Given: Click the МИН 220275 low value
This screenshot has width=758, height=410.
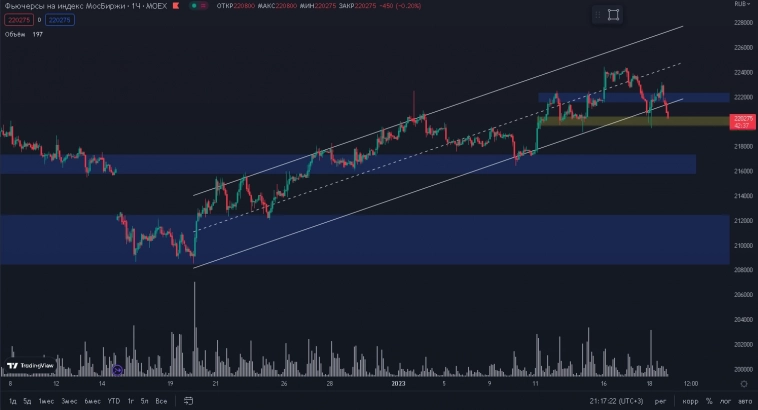Looking at the screenshot, I should (318, 6).
